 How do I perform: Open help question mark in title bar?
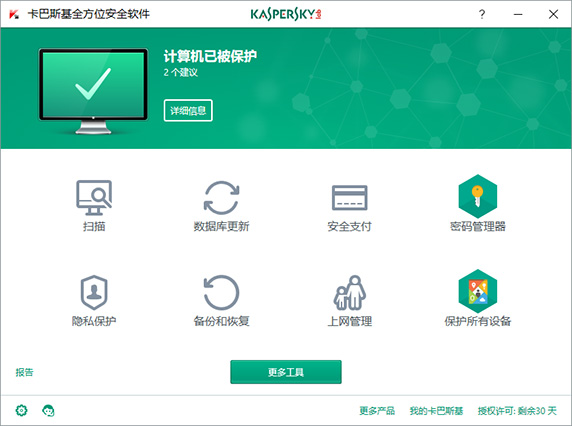(x=482, y=14)
